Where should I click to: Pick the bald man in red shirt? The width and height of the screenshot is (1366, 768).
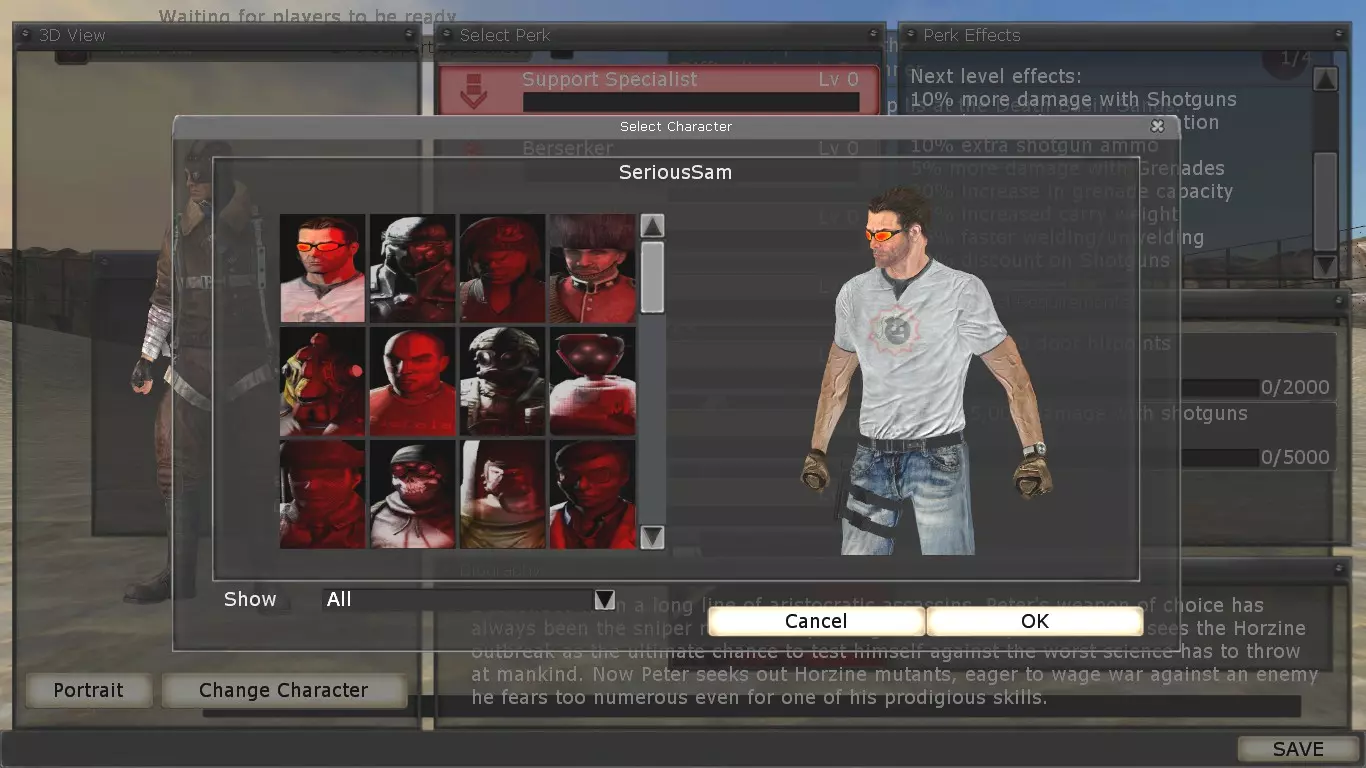[x=412, y=381]
